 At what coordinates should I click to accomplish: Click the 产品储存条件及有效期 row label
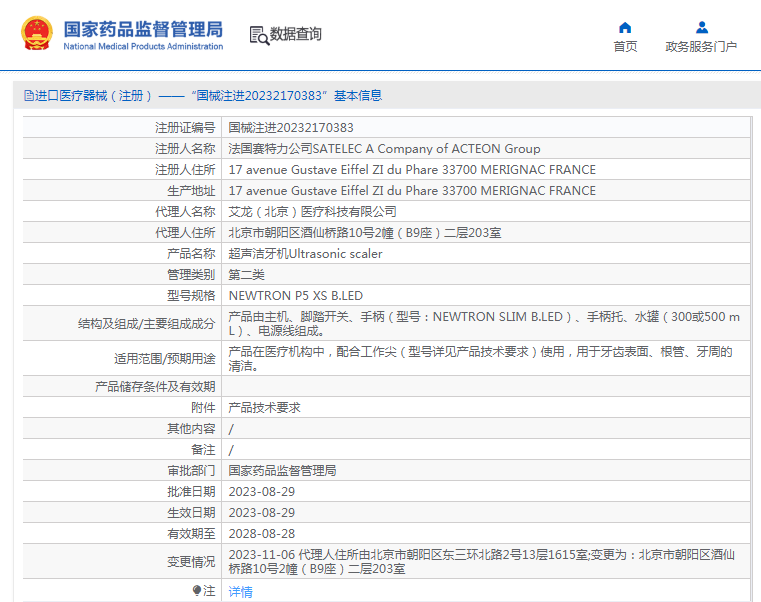click(x=155, y=386)
